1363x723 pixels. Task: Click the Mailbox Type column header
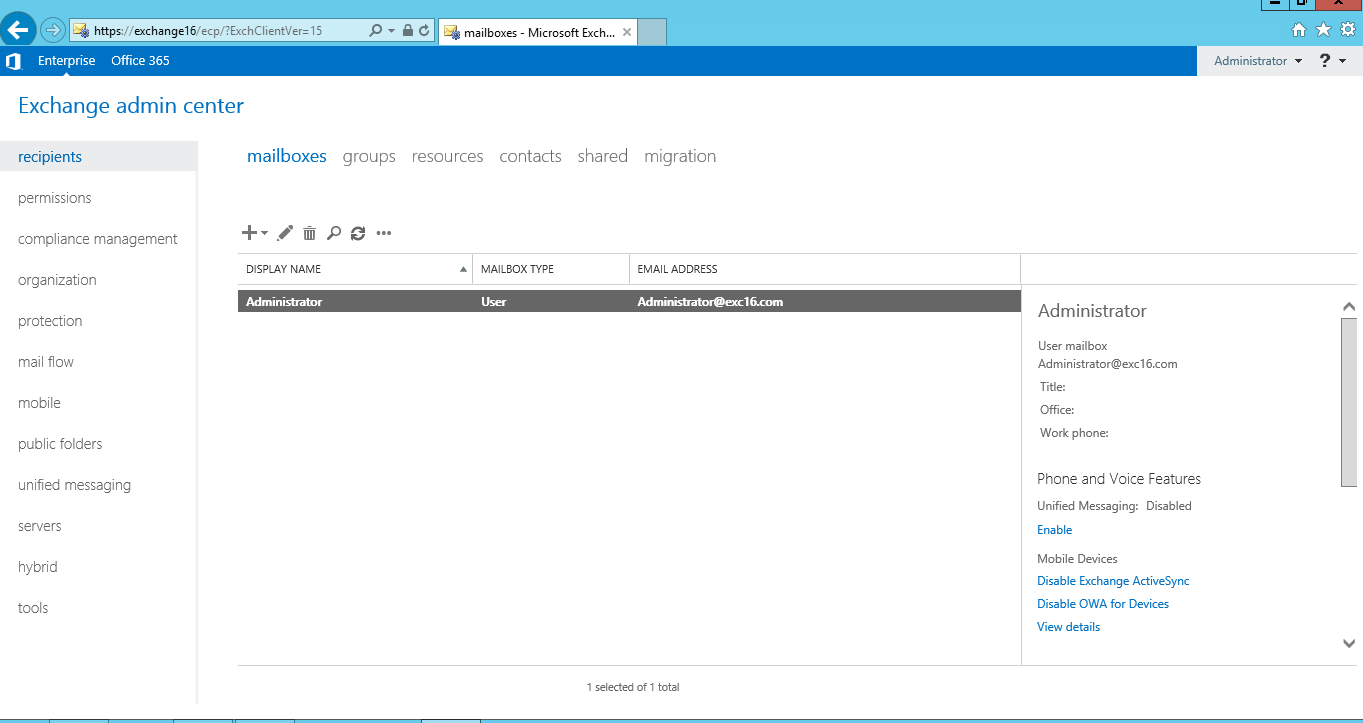(550, 269)
